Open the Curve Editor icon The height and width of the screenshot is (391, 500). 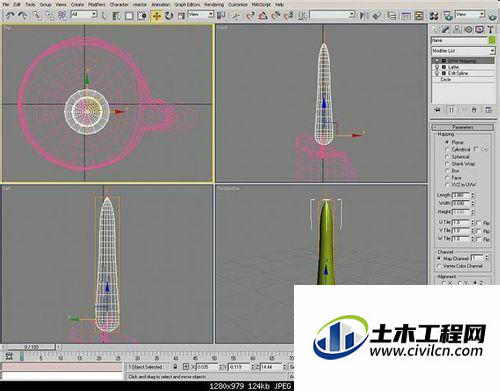[x=406, y=15]
